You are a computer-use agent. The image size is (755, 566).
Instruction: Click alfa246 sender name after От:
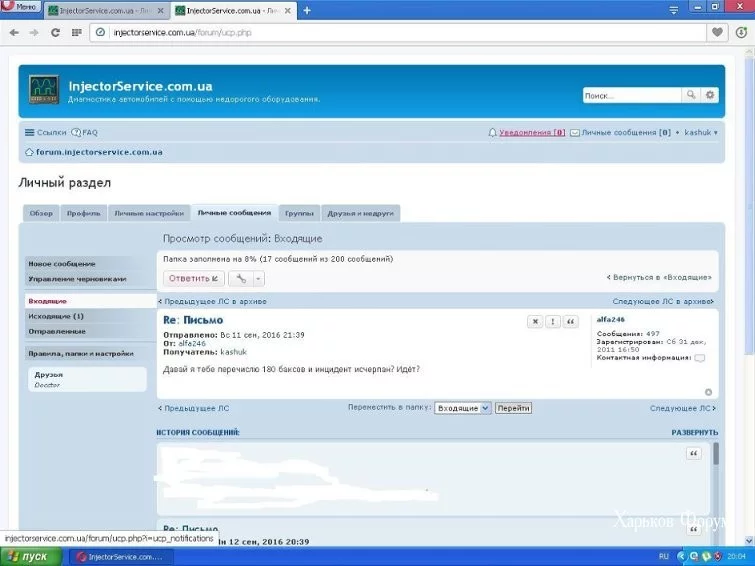tap(192, 343)
